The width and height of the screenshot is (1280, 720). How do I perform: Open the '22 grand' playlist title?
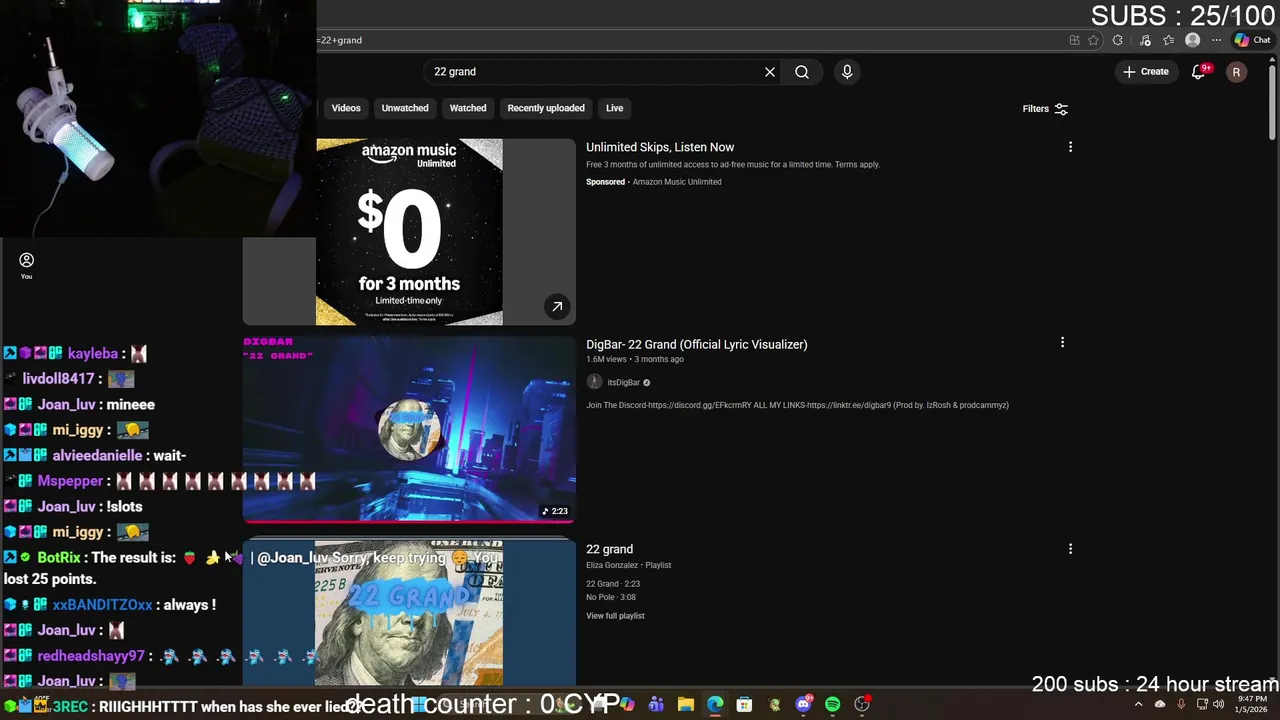(x=609, y=549)
